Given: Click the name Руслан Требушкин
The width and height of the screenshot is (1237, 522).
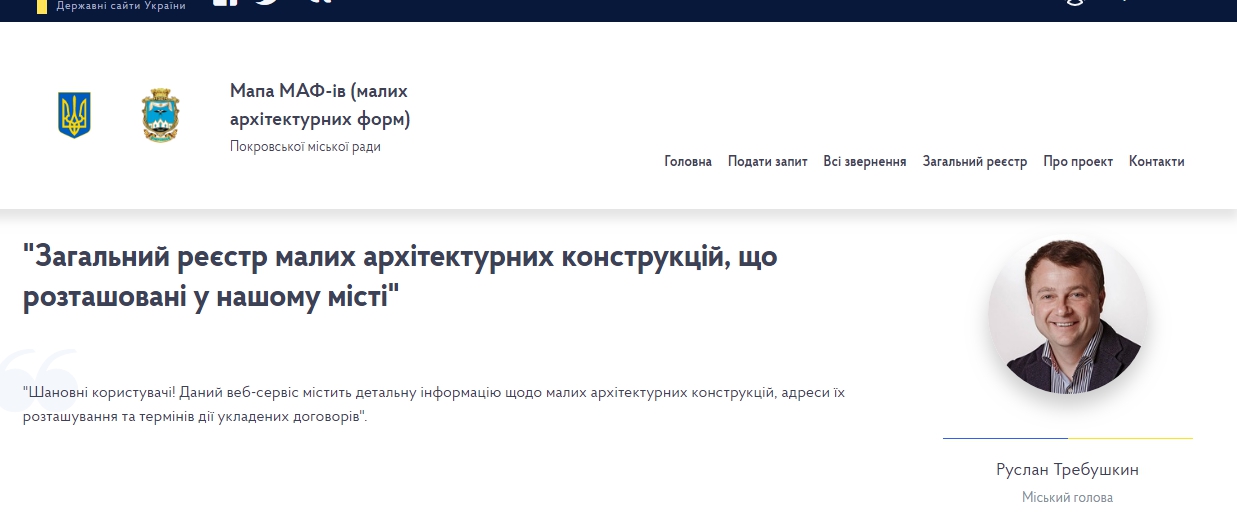Looking at the screenshot, I should click(x=1067, y=470).
